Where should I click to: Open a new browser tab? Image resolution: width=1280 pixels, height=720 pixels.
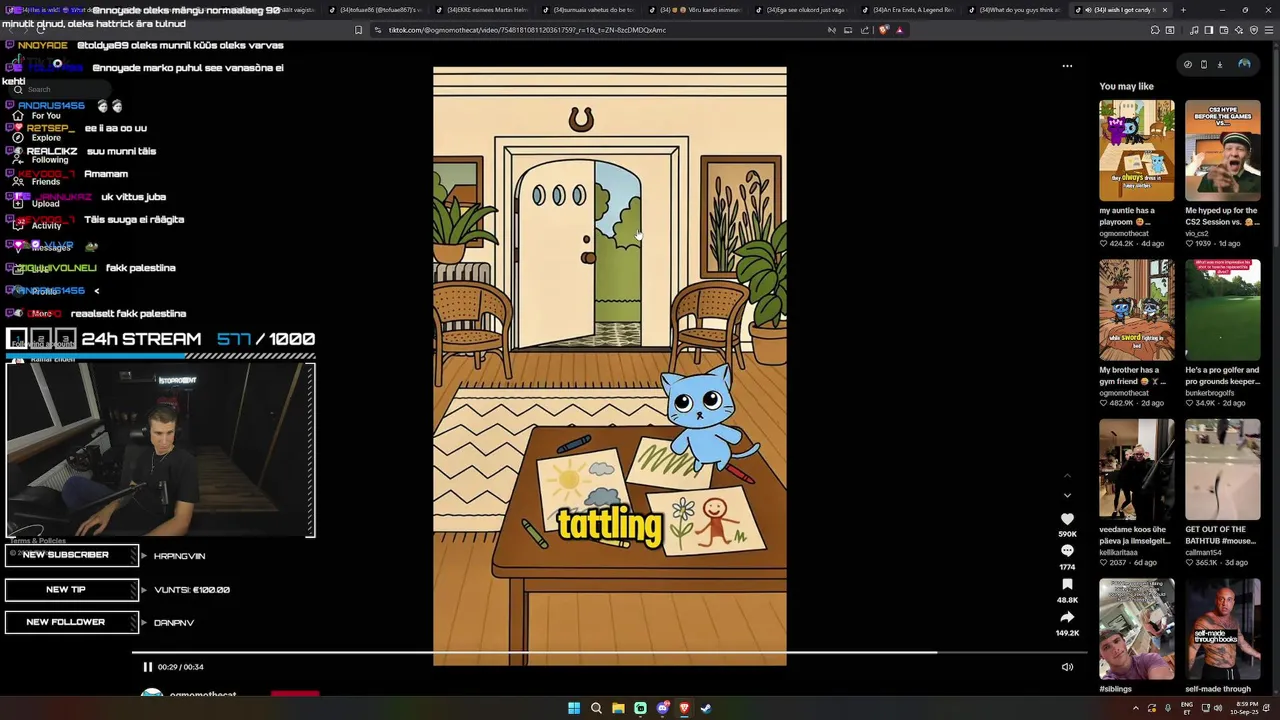pyautogui.click(x=1183, y=10)
